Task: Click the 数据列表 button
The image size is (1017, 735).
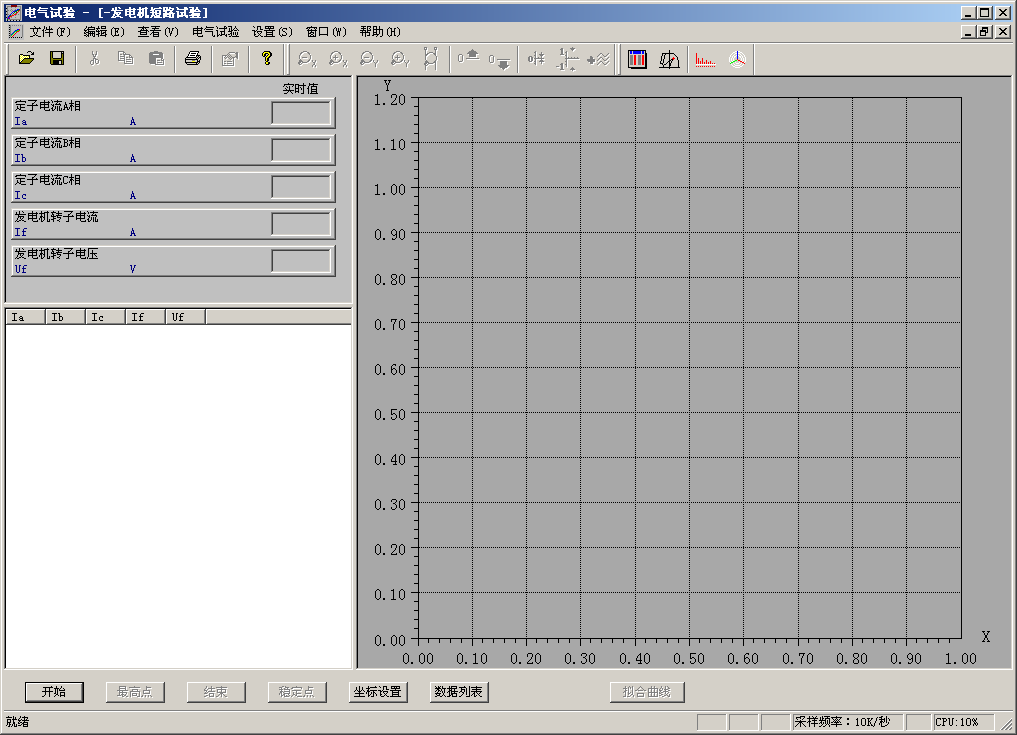Action: 458,692
